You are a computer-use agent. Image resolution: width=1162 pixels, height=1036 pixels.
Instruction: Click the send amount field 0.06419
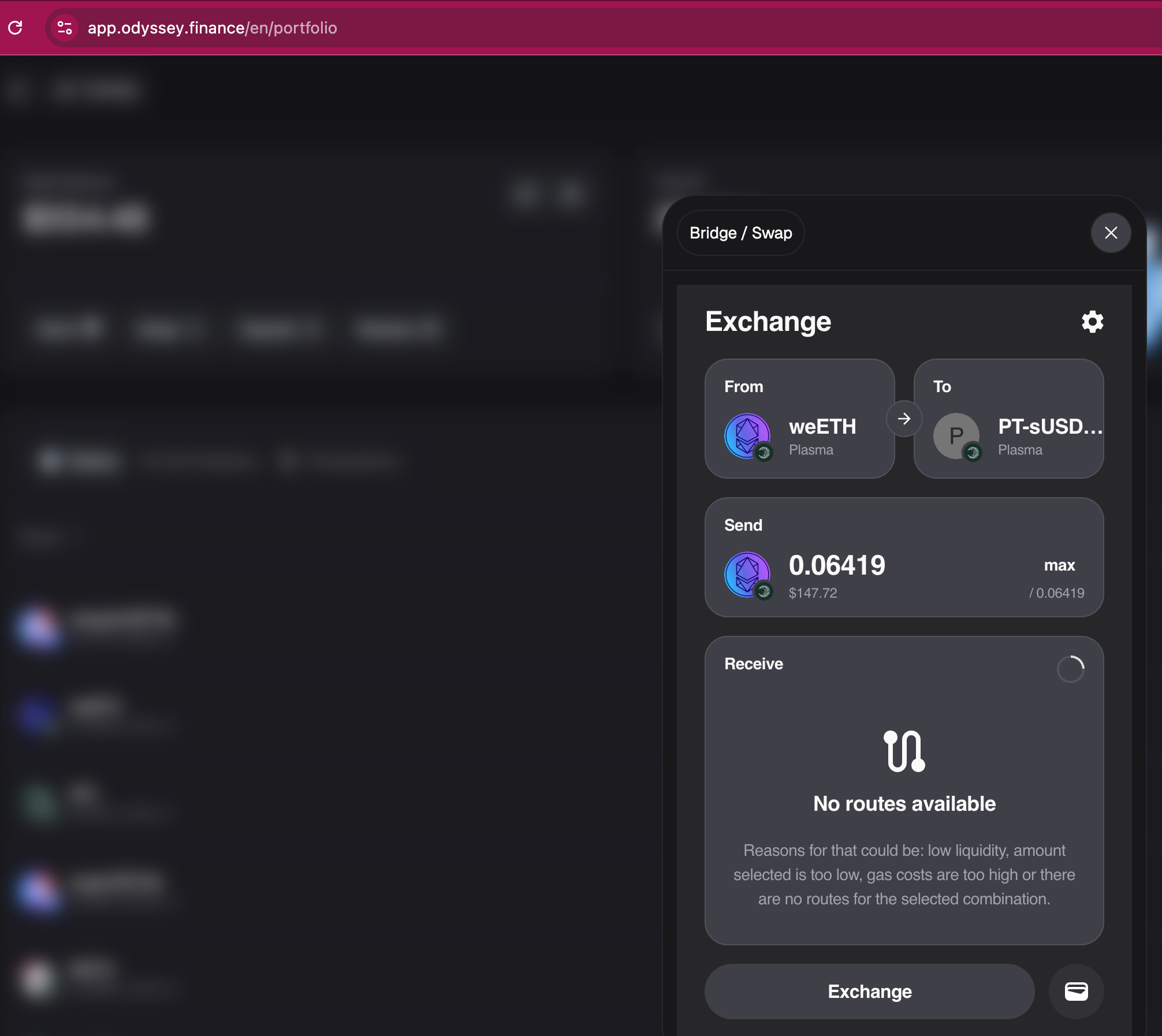[x=837, y=565]
